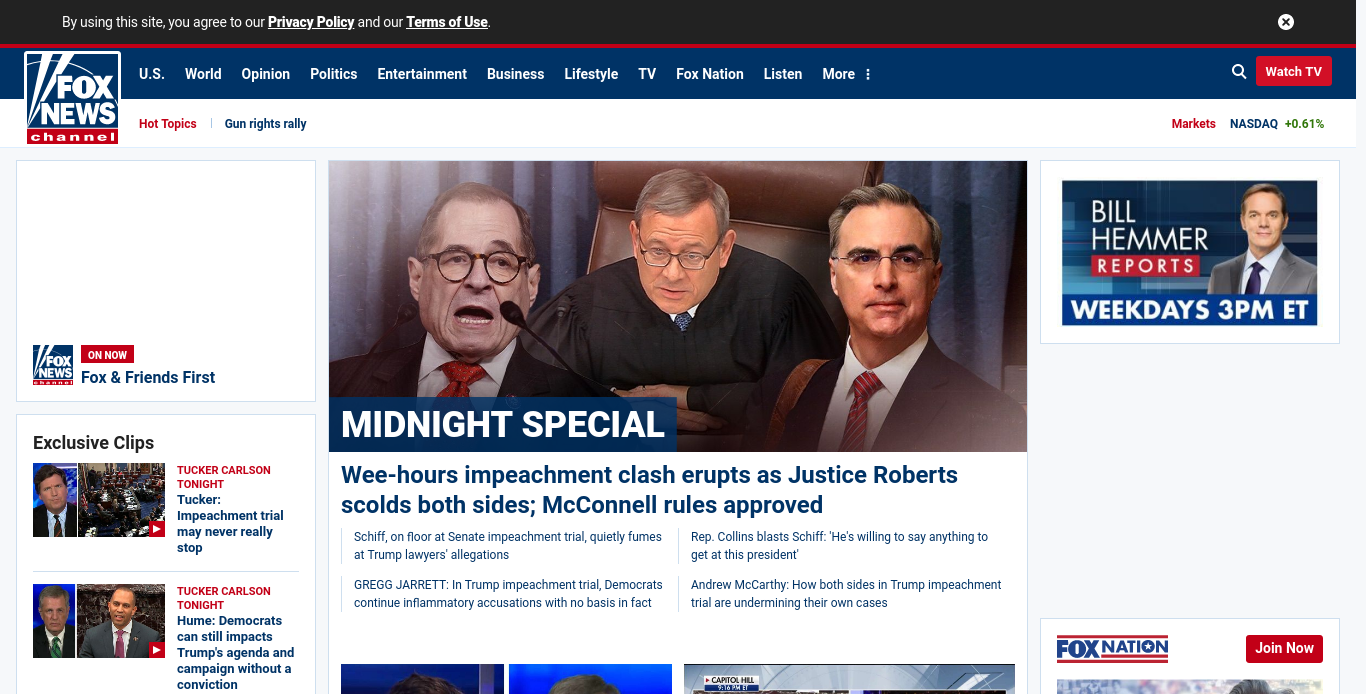Open the Politics menu item
This screenshot has width=1366, height=694.
pos(333,74)
